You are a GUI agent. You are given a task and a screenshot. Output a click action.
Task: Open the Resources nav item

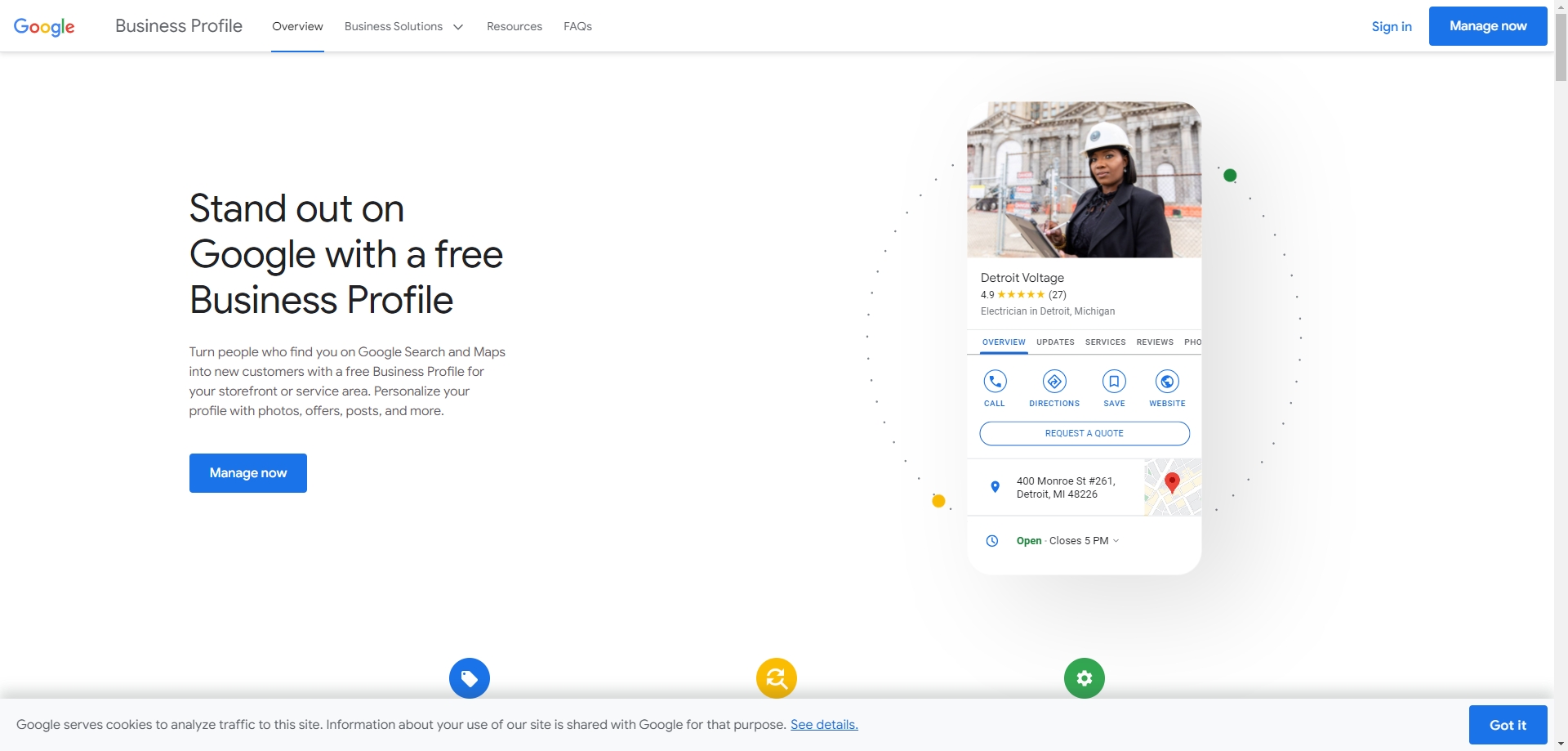click(514, 26)
